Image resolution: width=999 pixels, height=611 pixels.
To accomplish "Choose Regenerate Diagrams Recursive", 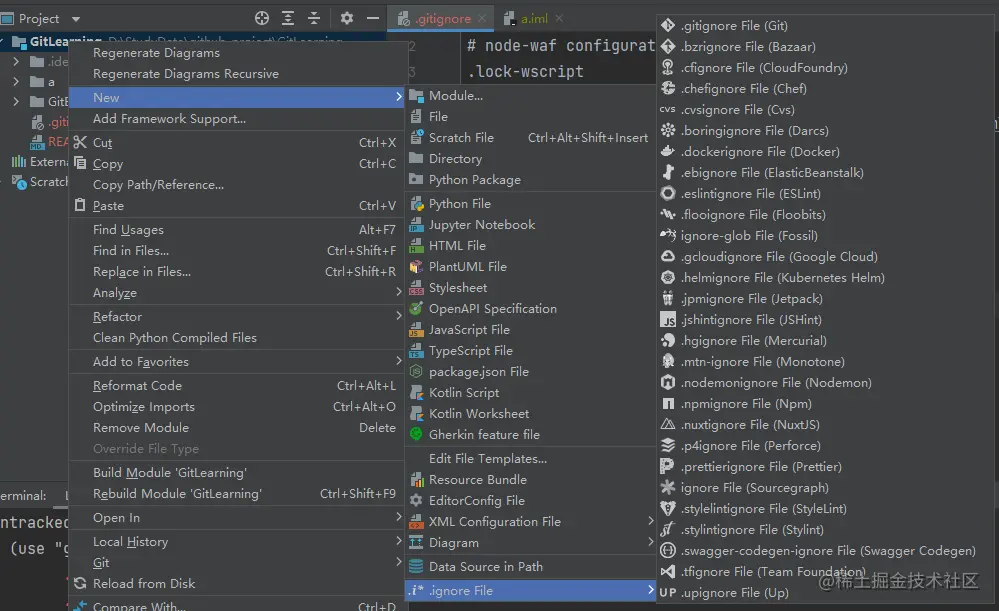I will (x=236, y=74).
